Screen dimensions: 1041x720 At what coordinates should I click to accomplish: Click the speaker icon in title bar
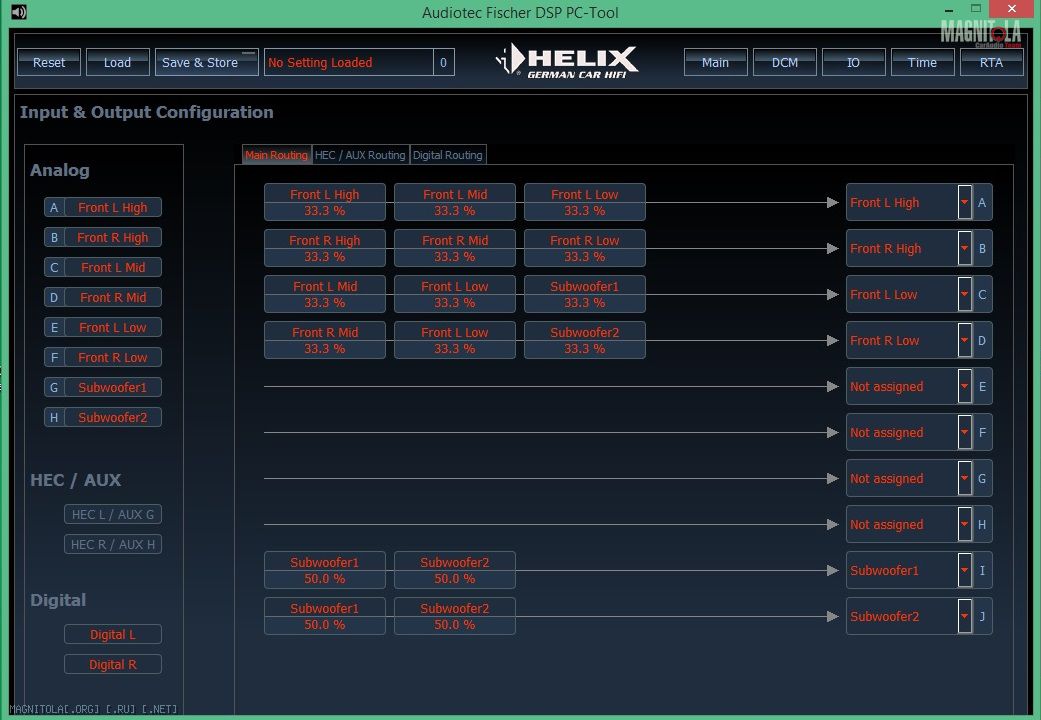coord(18,13)
